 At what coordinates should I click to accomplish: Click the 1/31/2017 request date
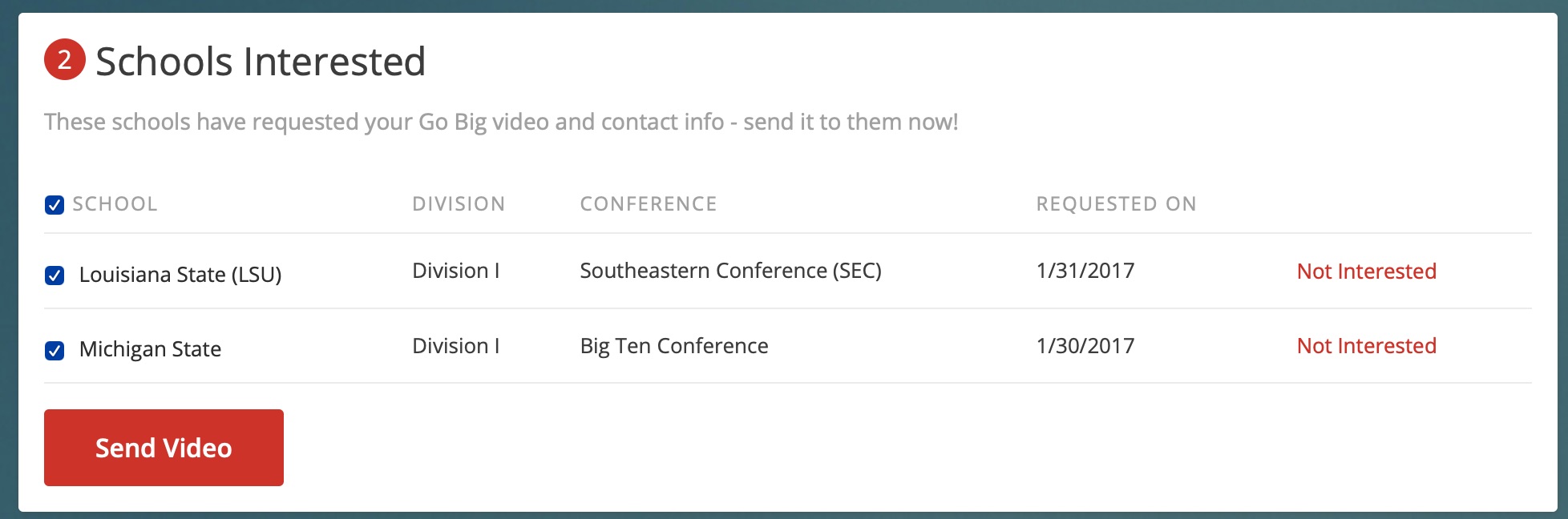tap(1085, 271)
